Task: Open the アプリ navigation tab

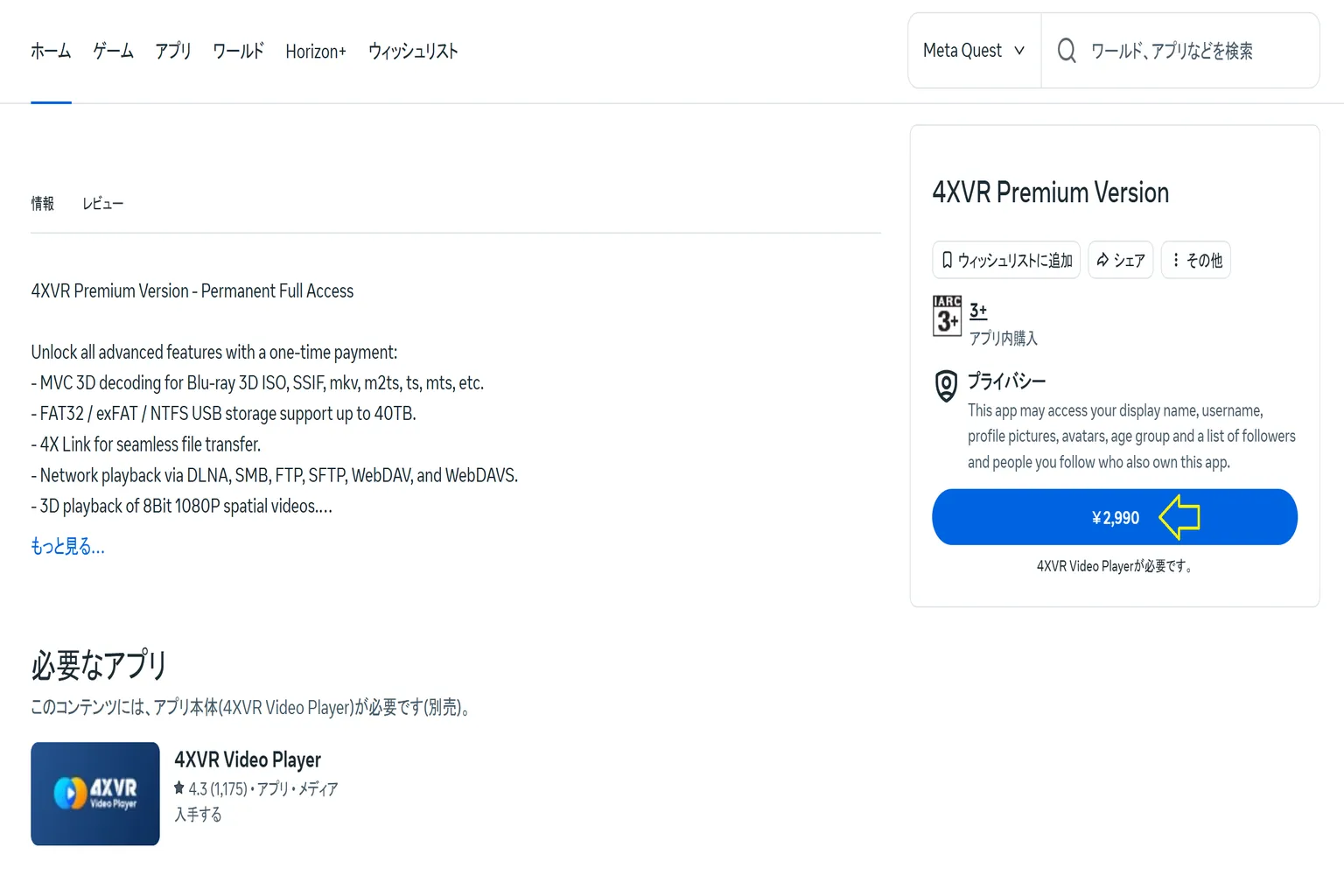Action: 172,51
